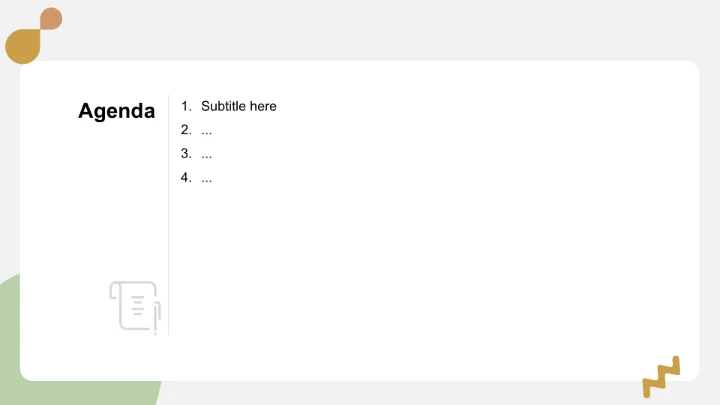Click the list number 1
Screen dimensions: 720x405
(185, 106)
